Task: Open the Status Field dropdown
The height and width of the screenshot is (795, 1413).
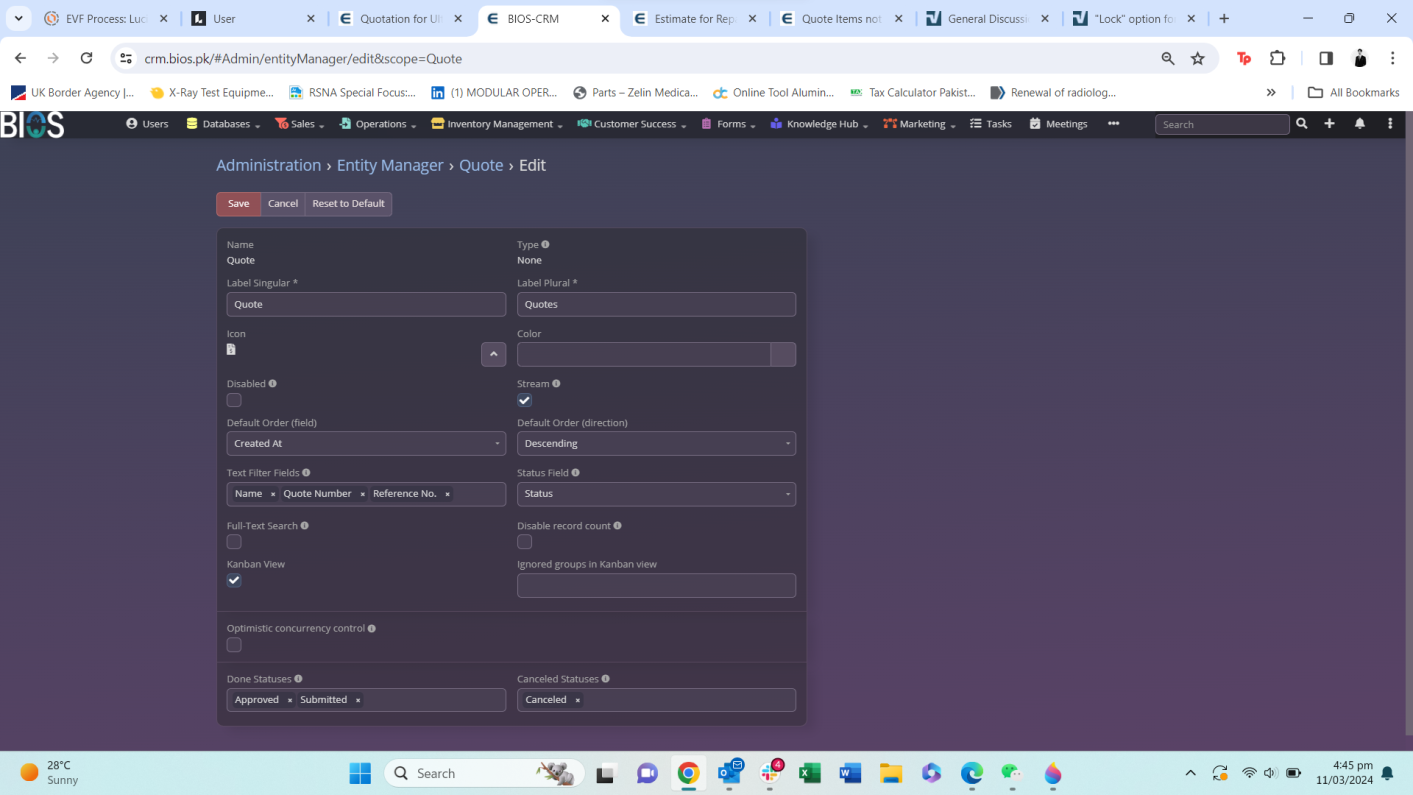Action: 656,494
